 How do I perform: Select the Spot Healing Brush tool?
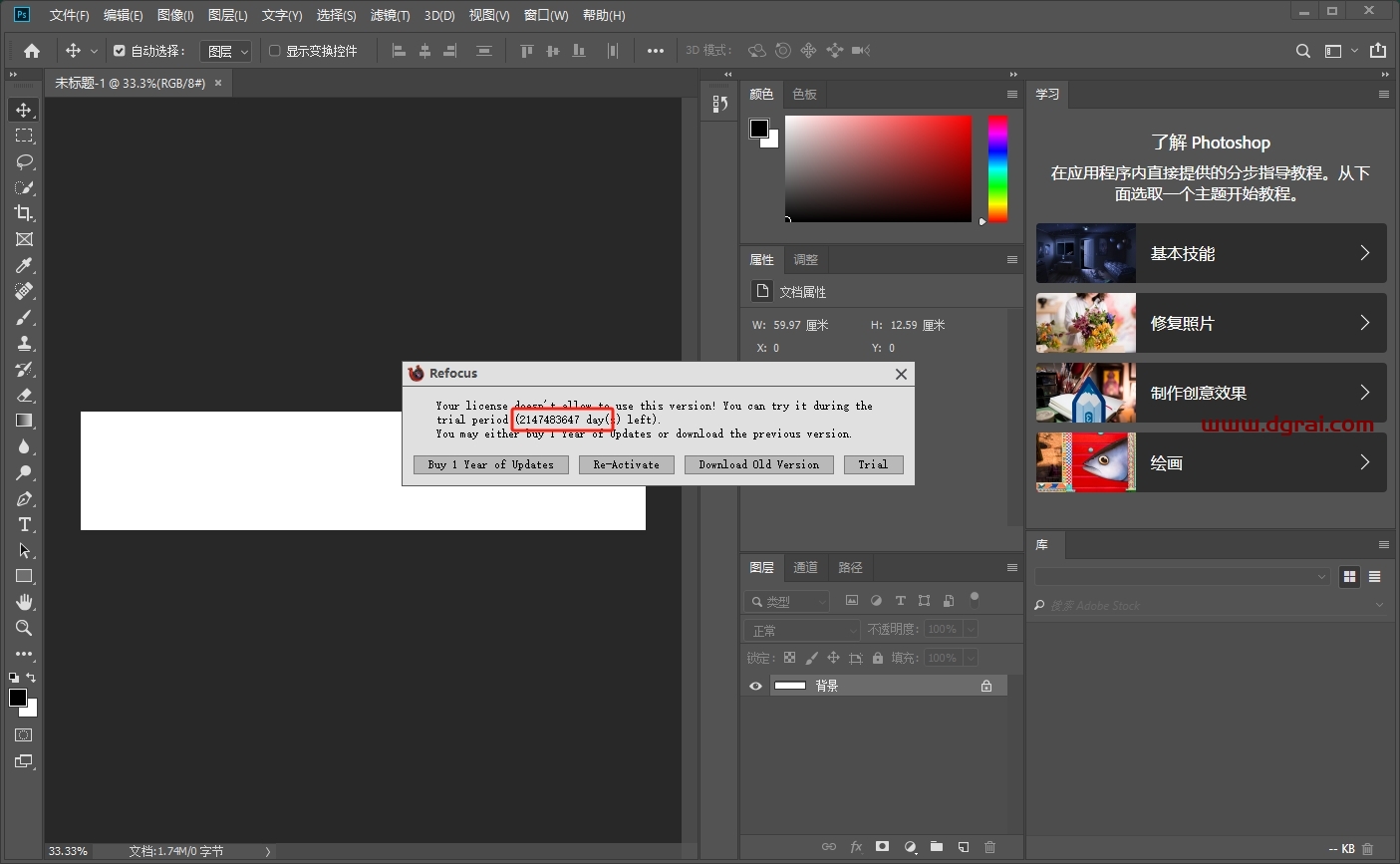24,291
